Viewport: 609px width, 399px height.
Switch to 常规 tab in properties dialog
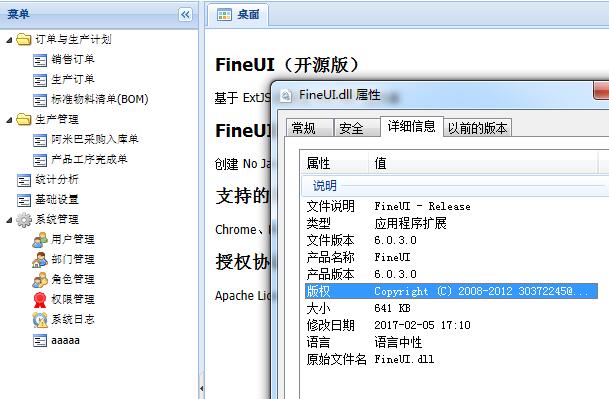[310, 128]
